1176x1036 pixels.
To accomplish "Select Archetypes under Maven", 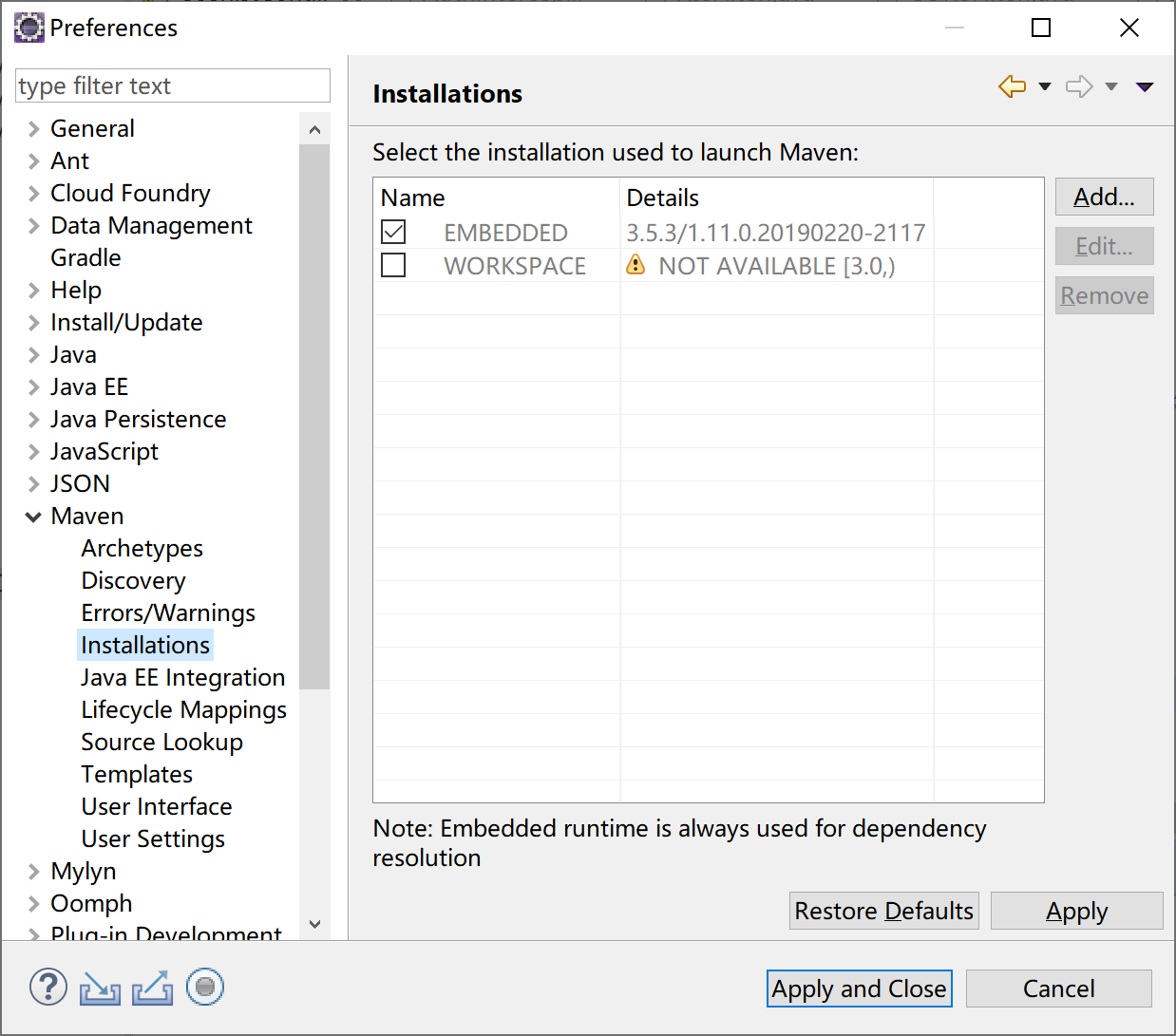I will click(142, 549).
